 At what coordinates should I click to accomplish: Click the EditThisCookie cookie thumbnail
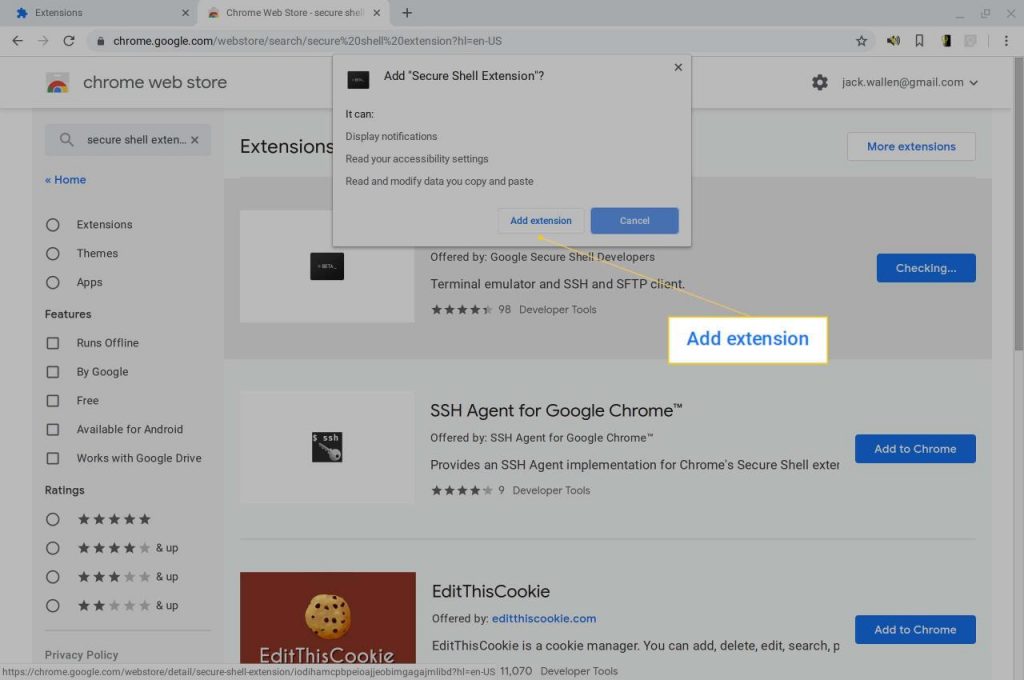tap(327, 617)
